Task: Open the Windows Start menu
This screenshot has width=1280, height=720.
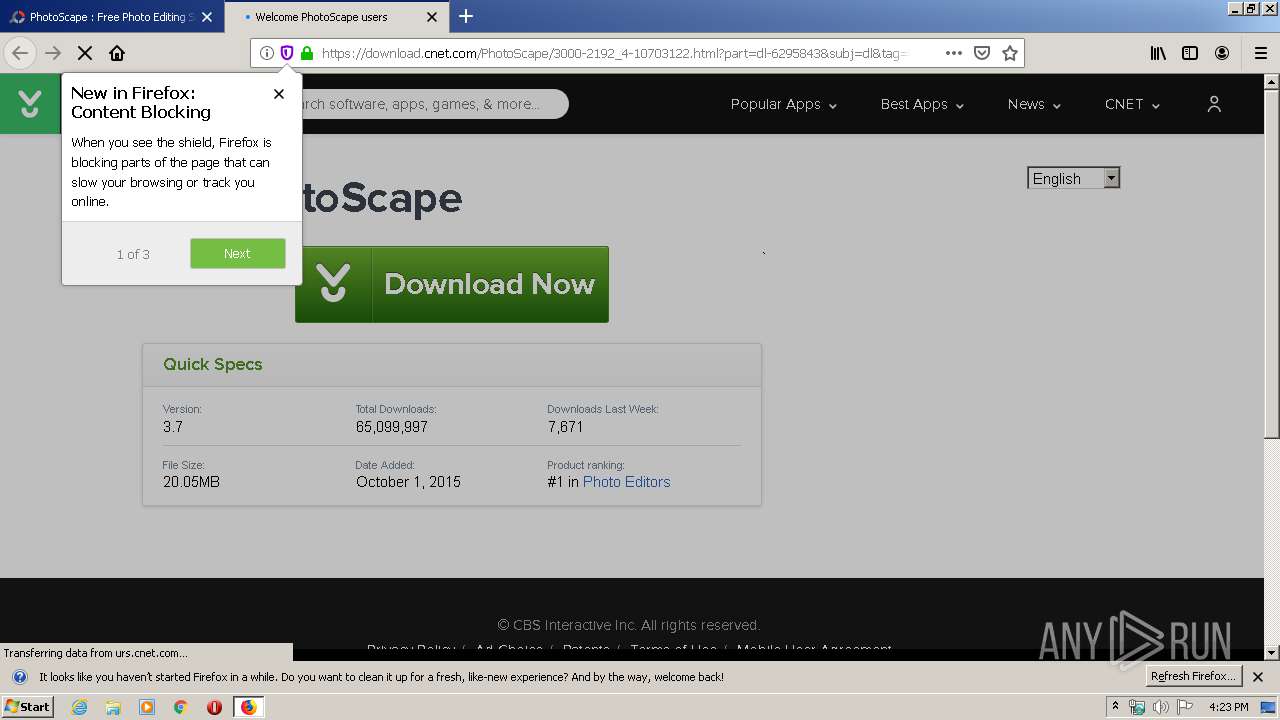Action: click(27, 707)
